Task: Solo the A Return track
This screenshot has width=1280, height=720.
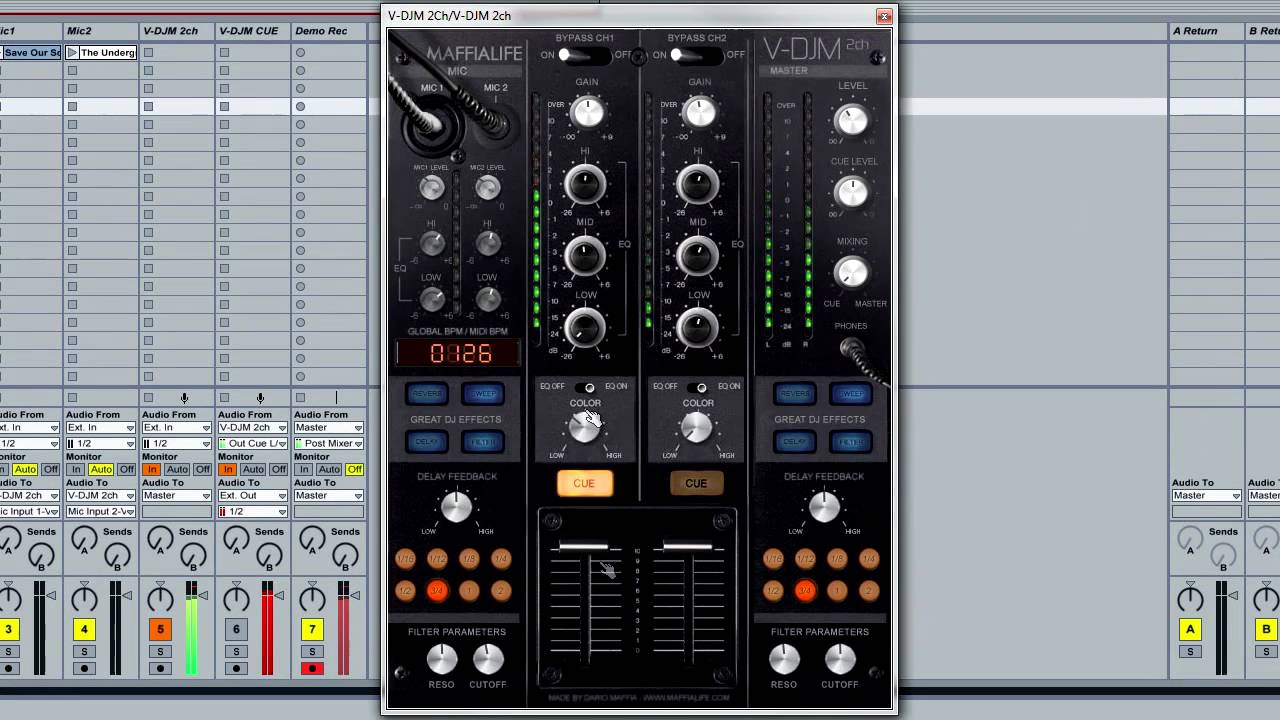Action: click(1190, 652)
